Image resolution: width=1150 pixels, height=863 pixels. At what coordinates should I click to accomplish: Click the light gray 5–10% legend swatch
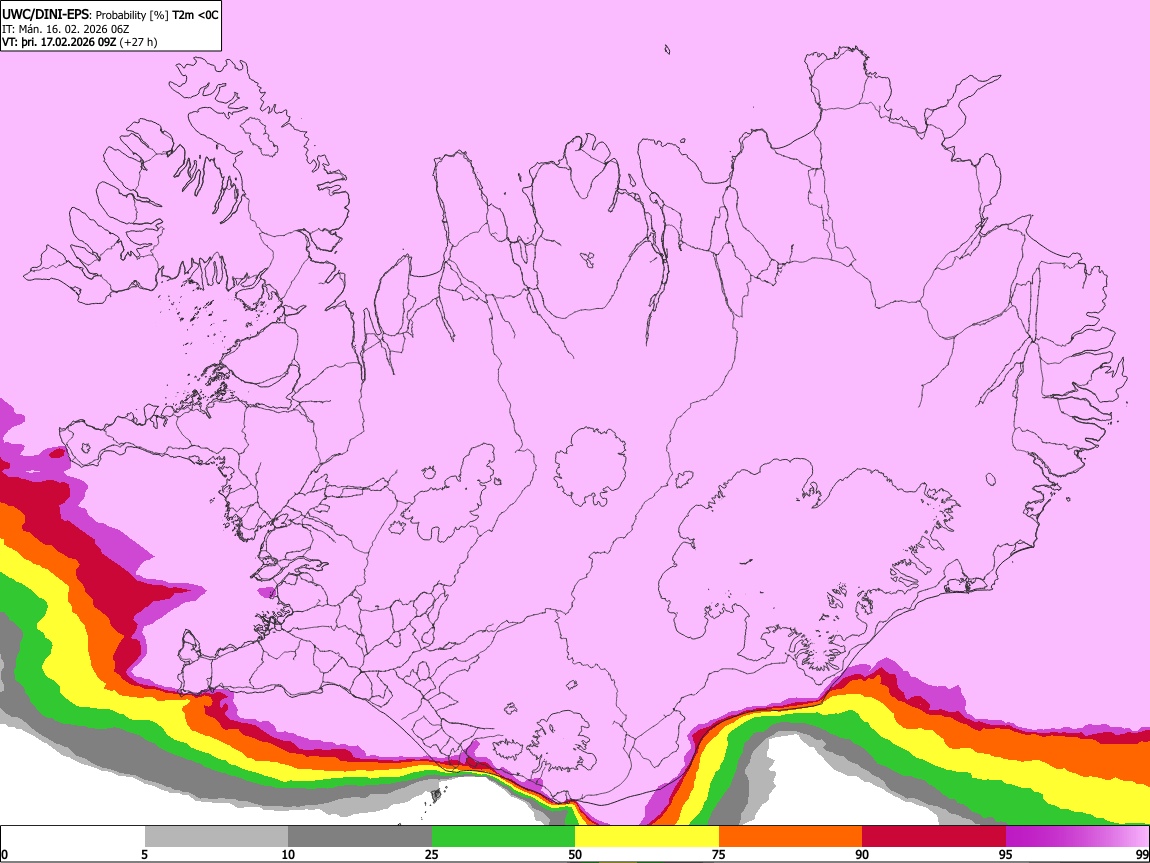point(216,837)
